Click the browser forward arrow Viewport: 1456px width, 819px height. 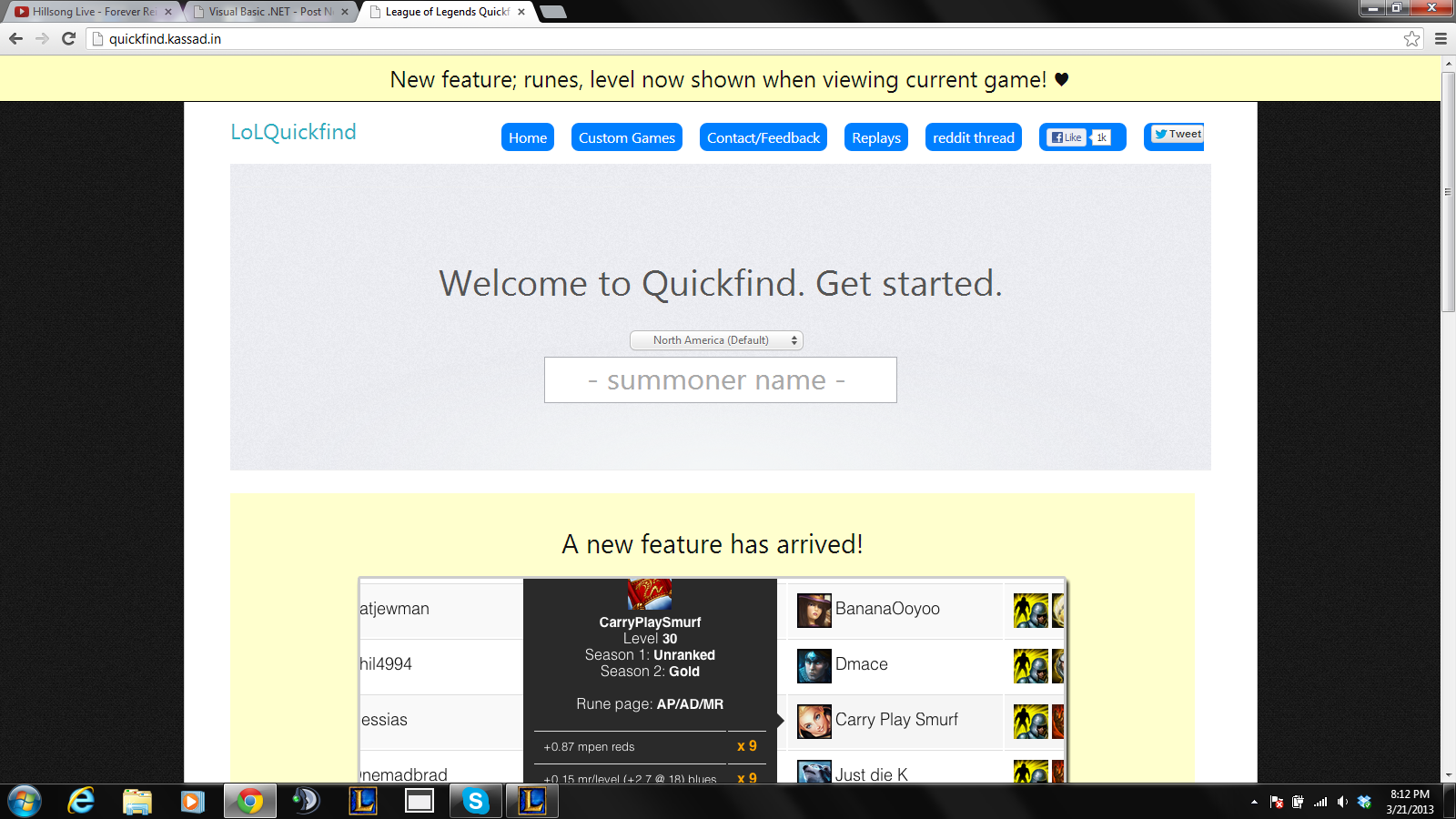pos(42,38)
